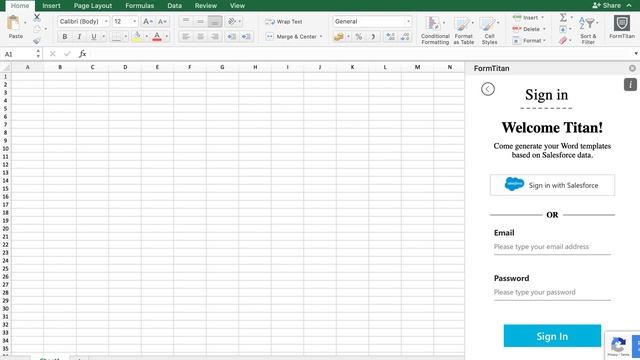The image size is (640, 360).
Task: Click the FormTitan info icon
Action: coord(630,84)
